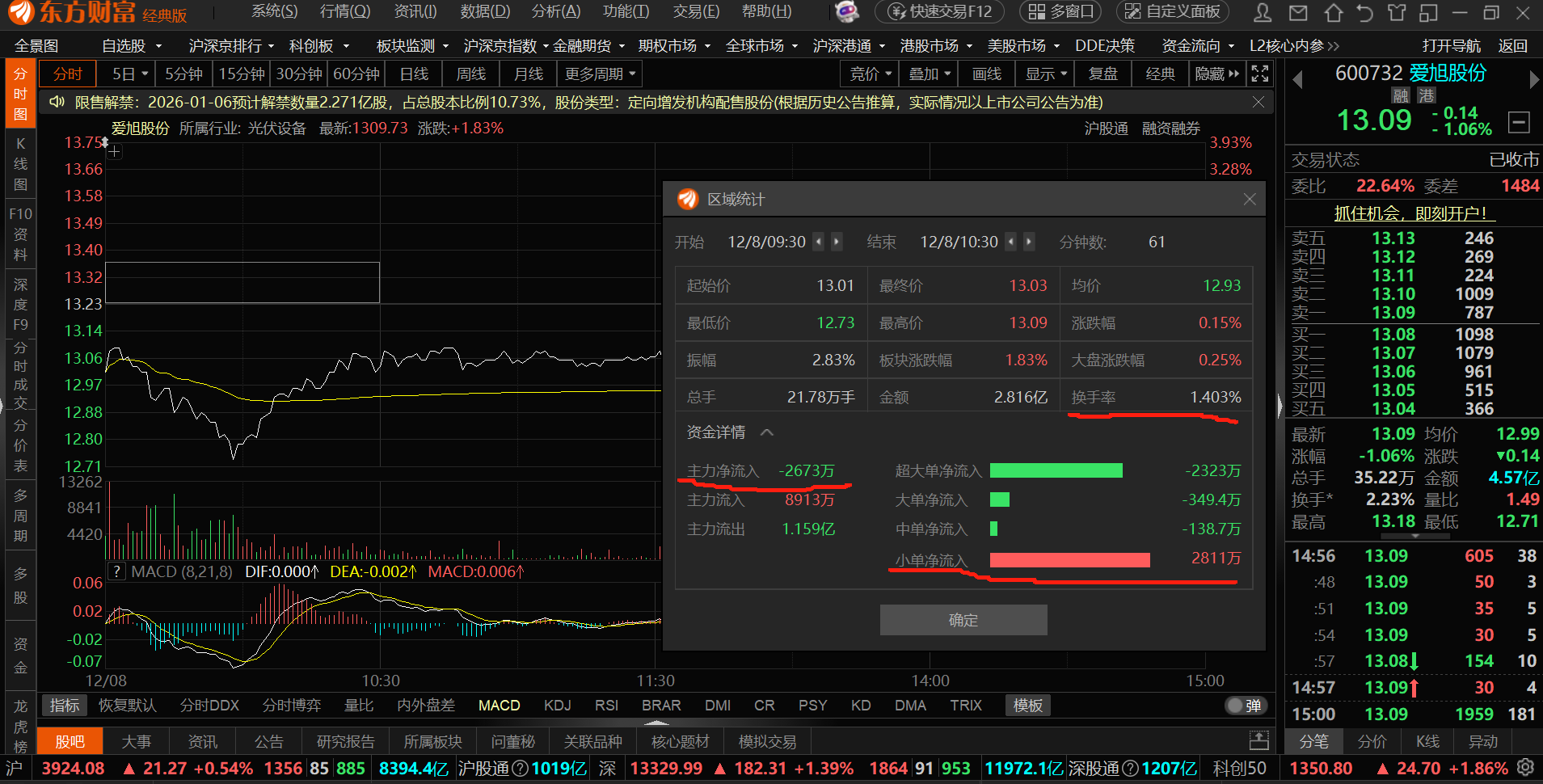Viewport: 1543px width, 784px height.
Task: Click 确定 button in dialog
Action: tap(963, 620)
